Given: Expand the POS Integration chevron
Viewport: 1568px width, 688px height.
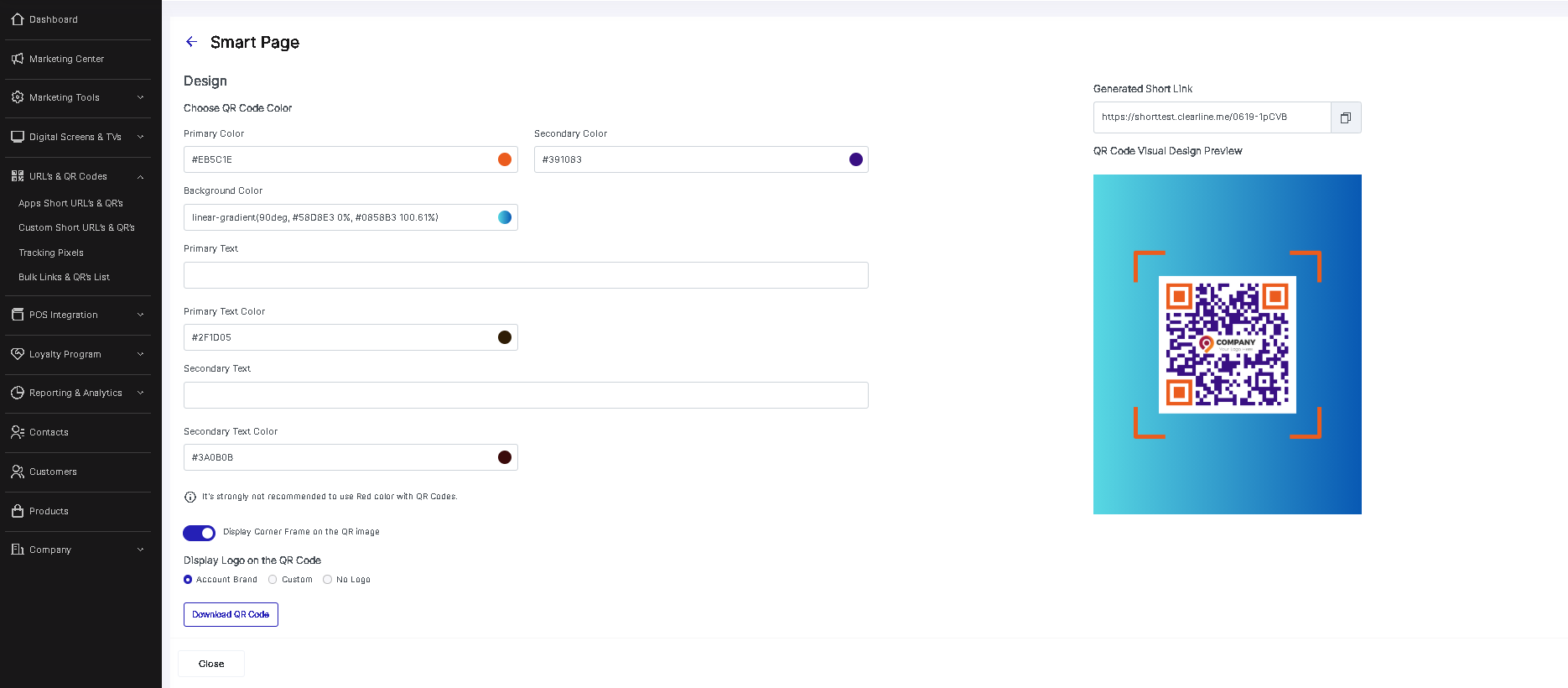Looking at the screenshot, I should tap(141, 315).
